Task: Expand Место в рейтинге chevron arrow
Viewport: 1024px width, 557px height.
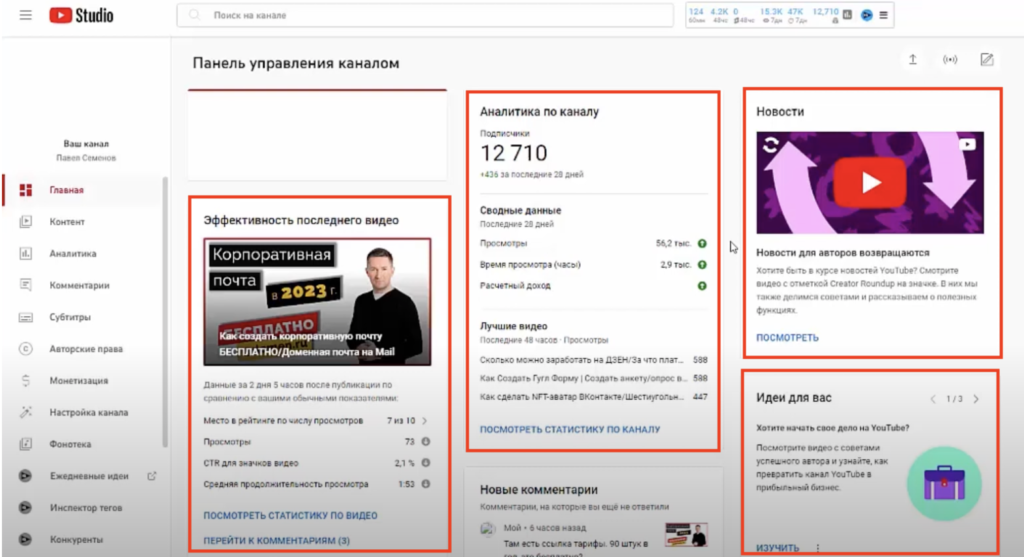Action: [x=424, y=421]
